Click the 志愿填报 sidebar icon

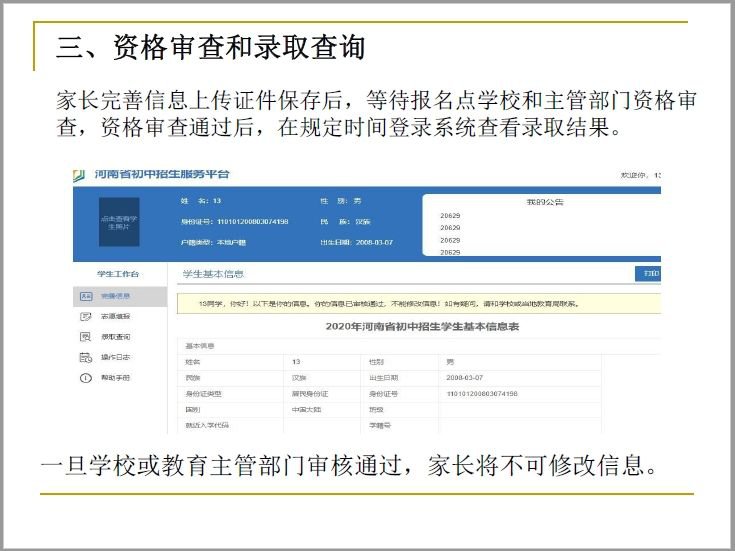point(86,316)
